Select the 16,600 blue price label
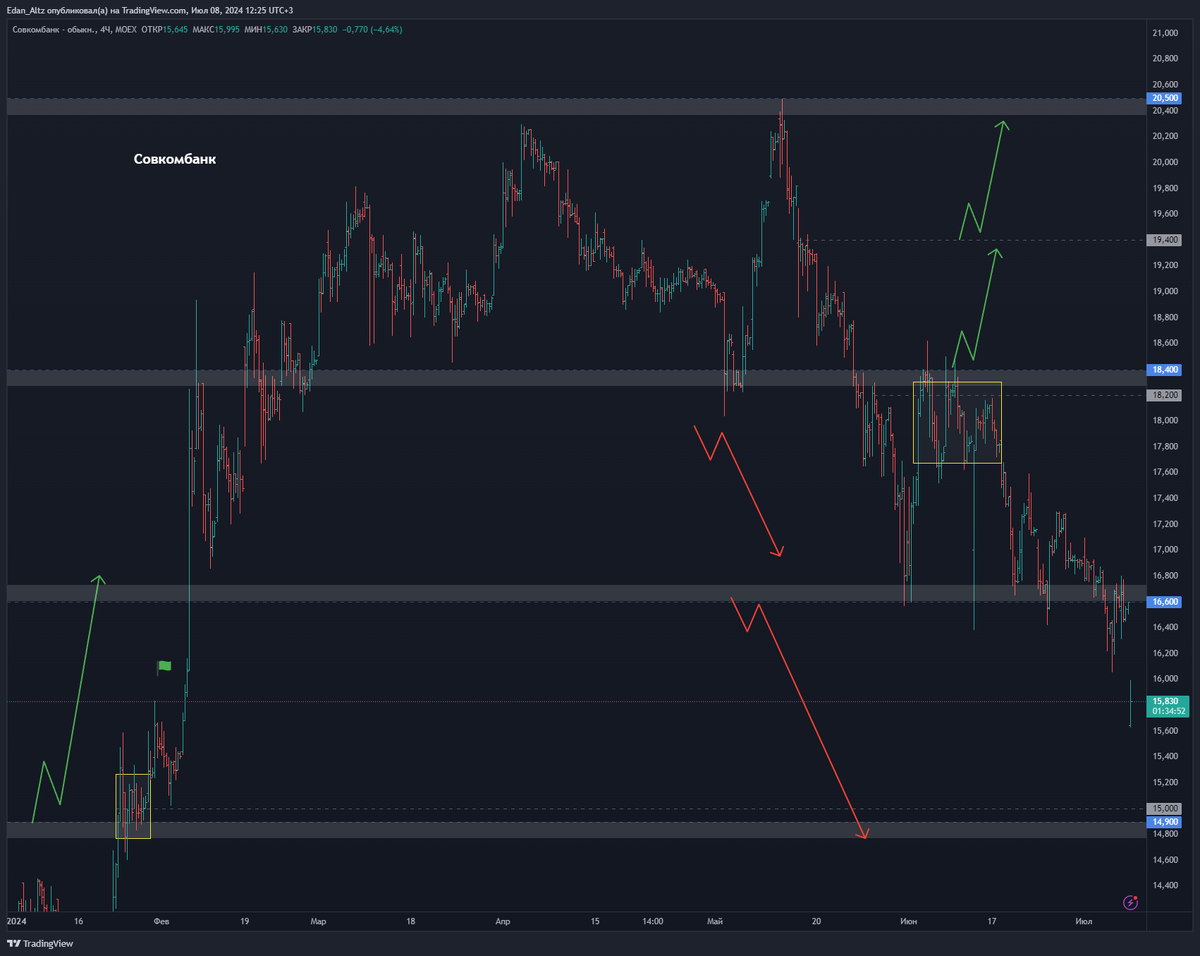The height and width of the screenshot is (956, 1200). (1166, 602)
